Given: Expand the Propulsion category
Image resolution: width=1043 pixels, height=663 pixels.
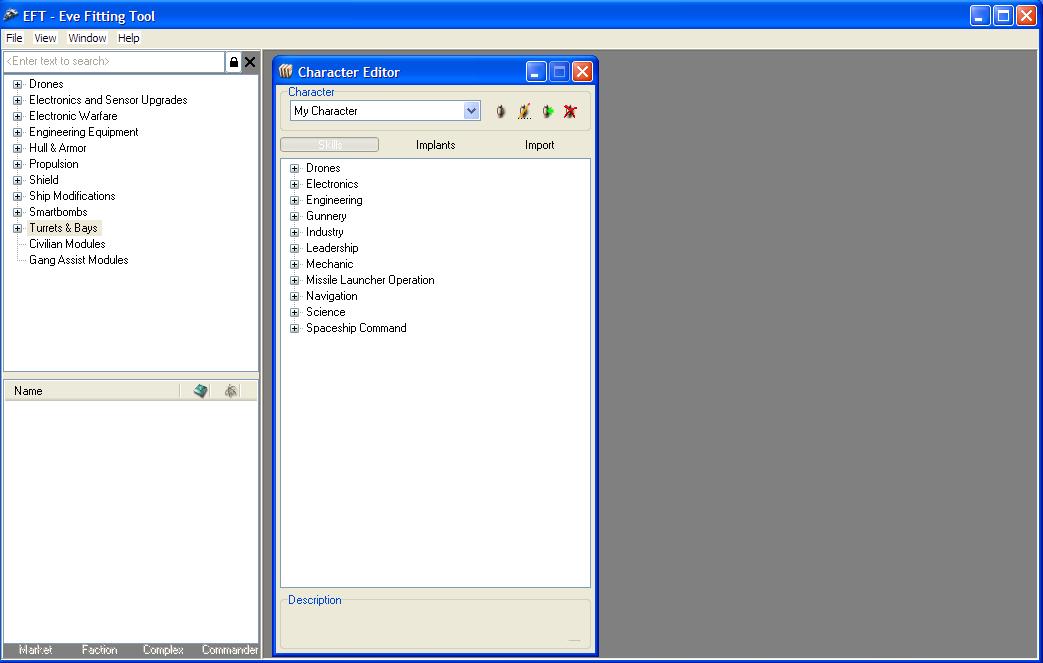Looking at the screenshot, I should click(x=18, y=164).
